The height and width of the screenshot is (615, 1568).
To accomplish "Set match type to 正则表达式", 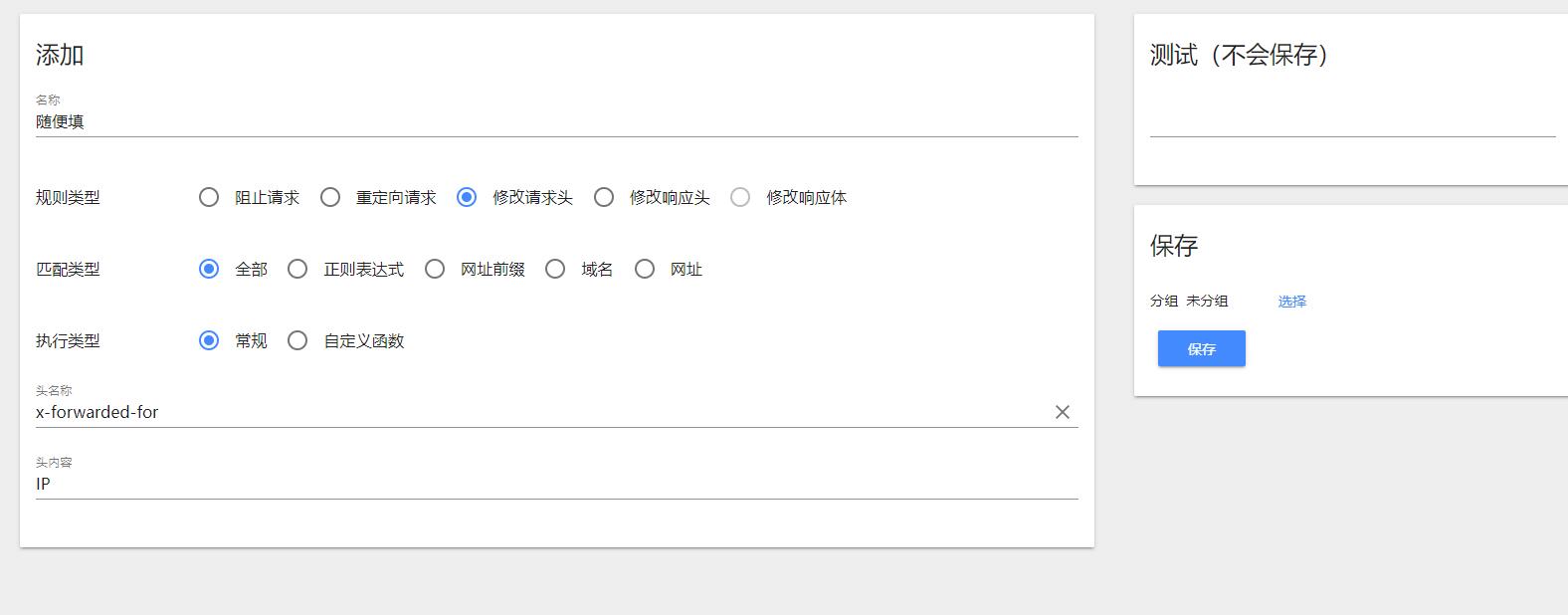I will pyautogui.click(x=297, y=269).
